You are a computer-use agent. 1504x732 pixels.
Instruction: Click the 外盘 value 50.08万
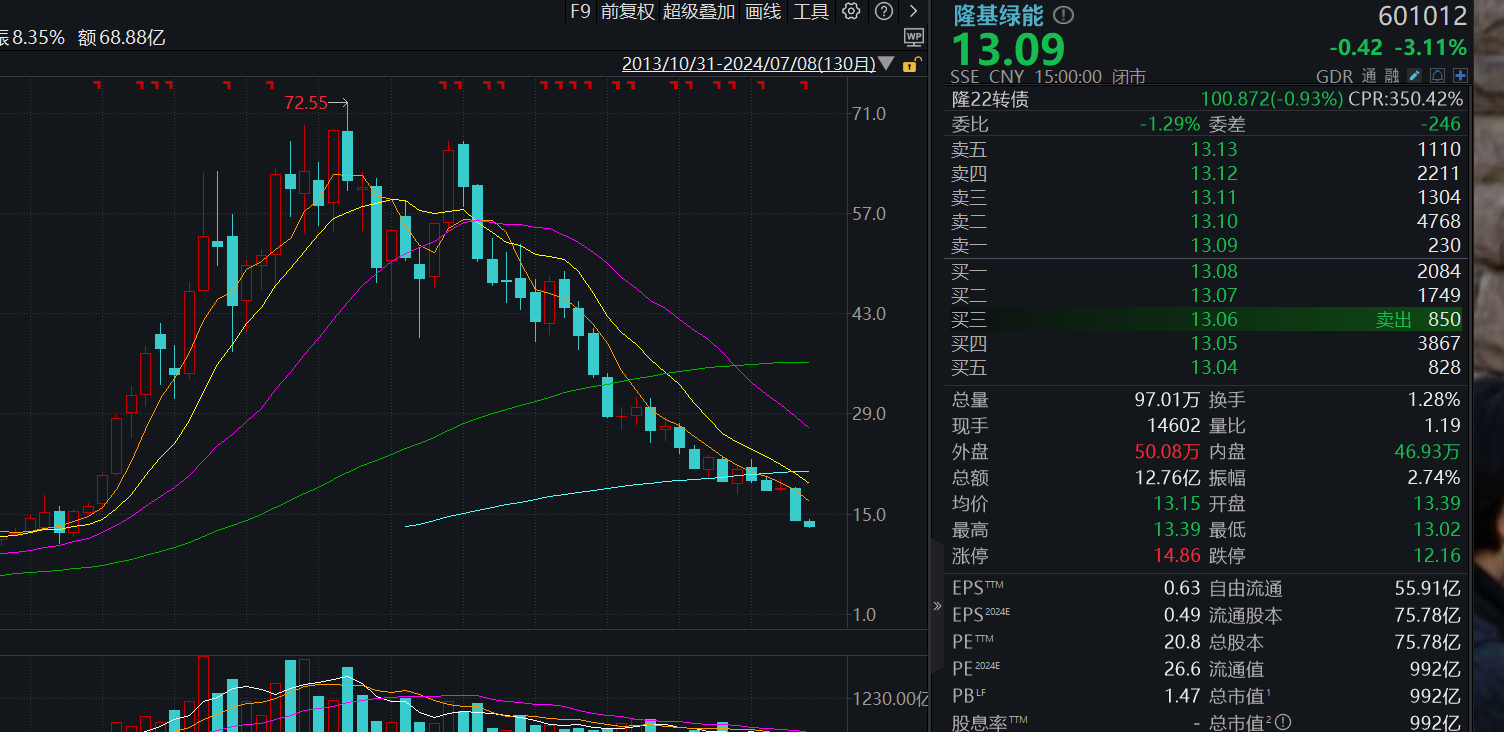point(1167,451)
